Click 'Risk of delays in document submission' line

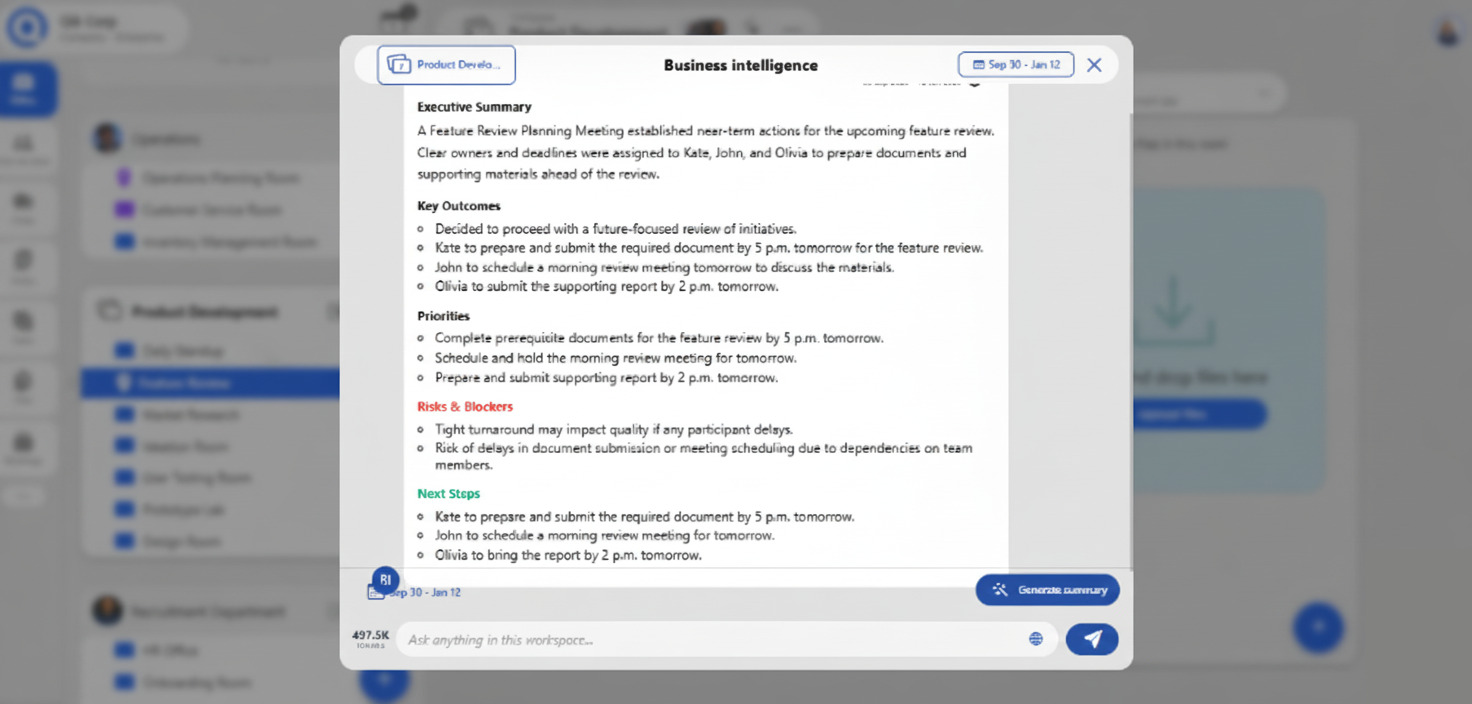click(x=704, y=456)
